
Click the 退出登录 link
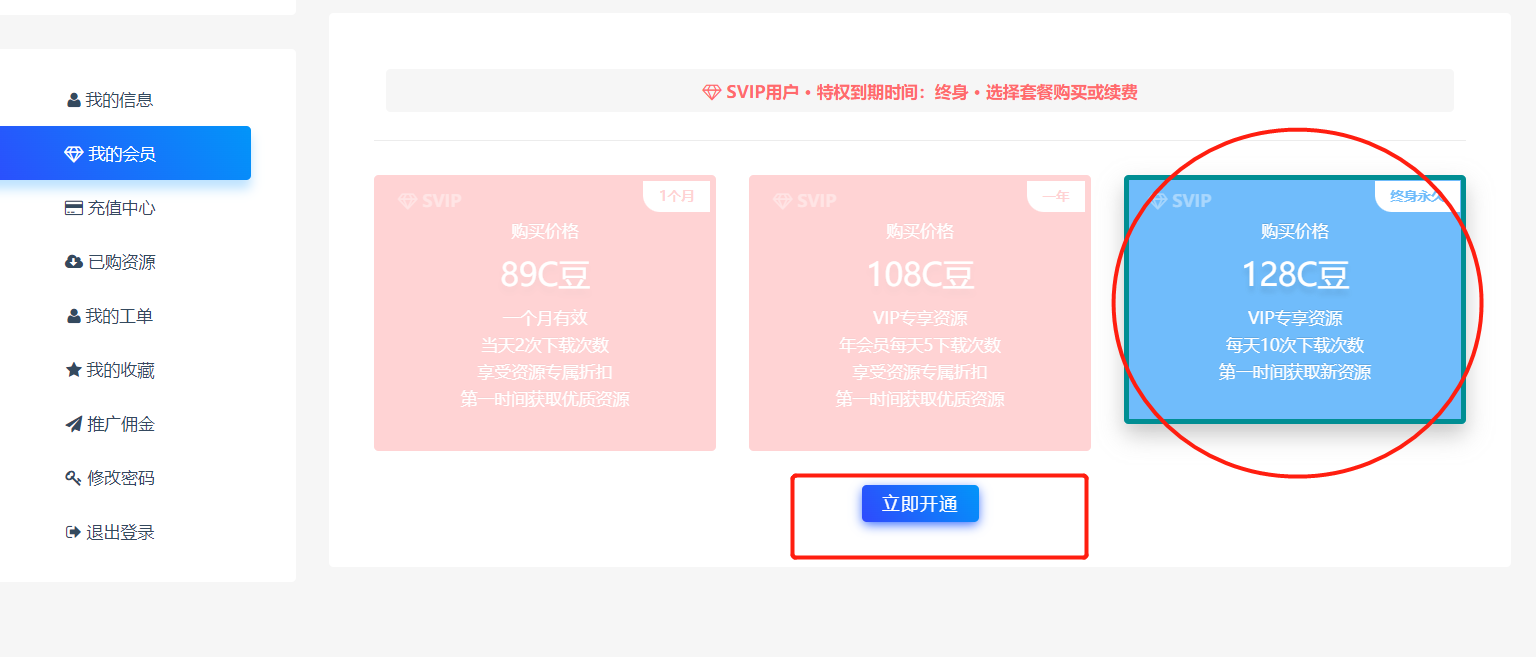coord(110,532)
